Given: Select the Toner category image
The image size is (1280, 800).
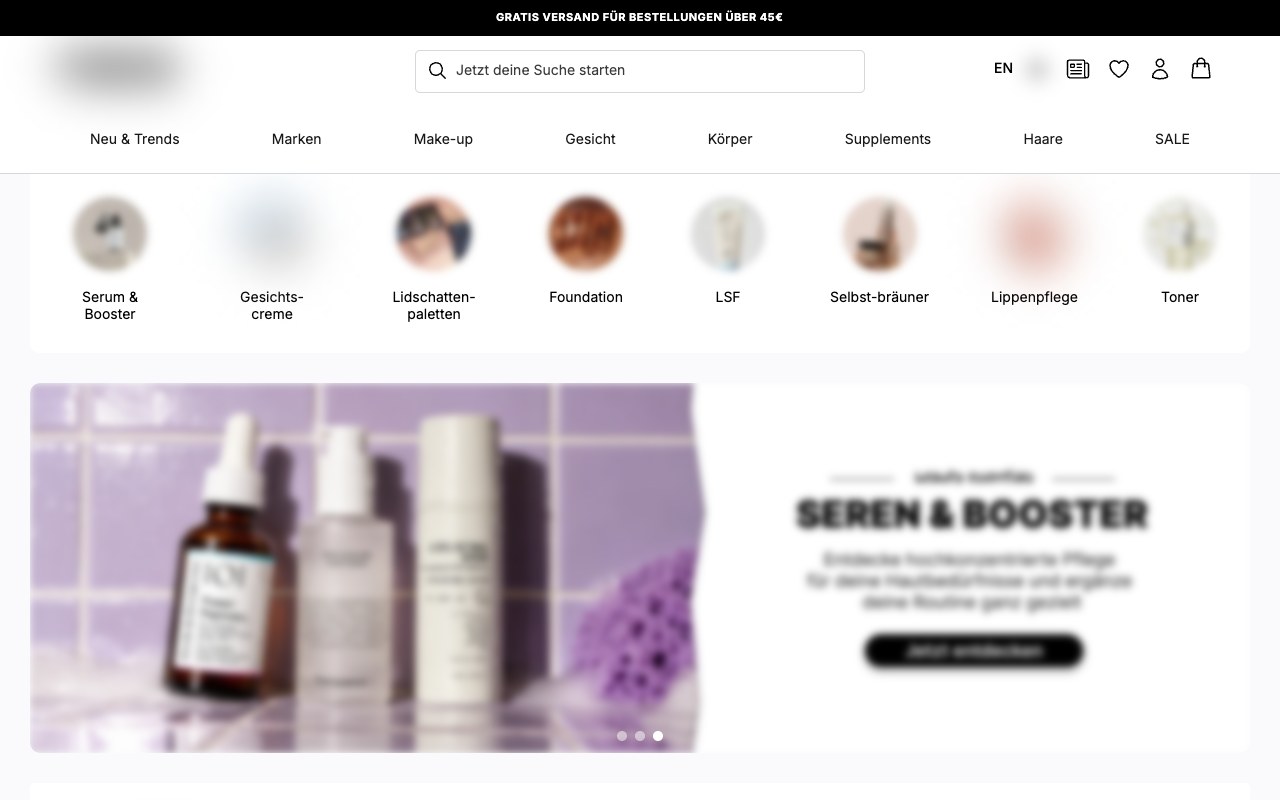Looking at the screenshot, I should click(x=1180, y=234).
